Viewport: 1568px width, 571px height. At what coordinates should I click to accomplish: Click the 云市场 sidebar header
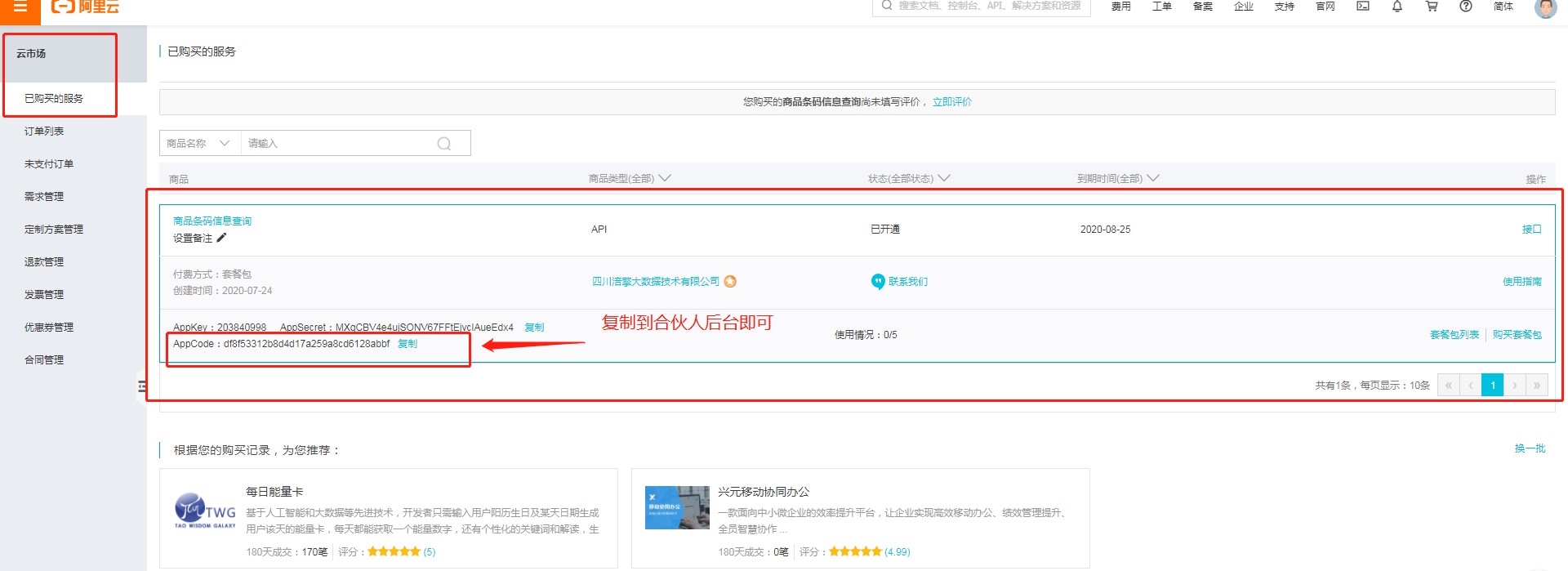point(31,53)
